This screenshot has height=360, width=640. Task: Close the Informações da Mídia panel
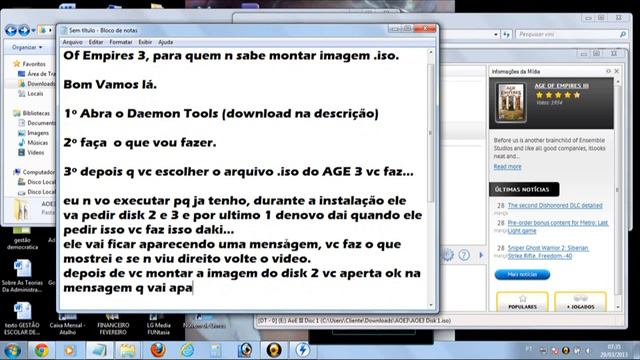coord(617,71)
